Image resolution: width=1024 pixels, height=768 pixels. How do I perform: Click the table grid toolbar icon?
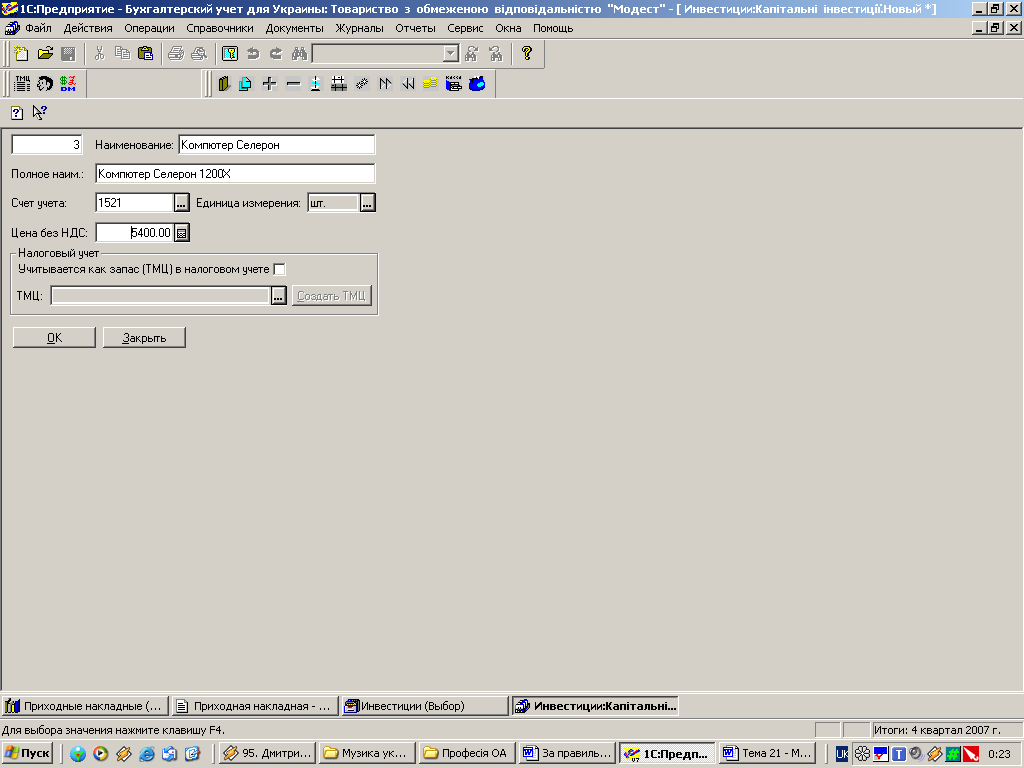(x=338, y=84)
